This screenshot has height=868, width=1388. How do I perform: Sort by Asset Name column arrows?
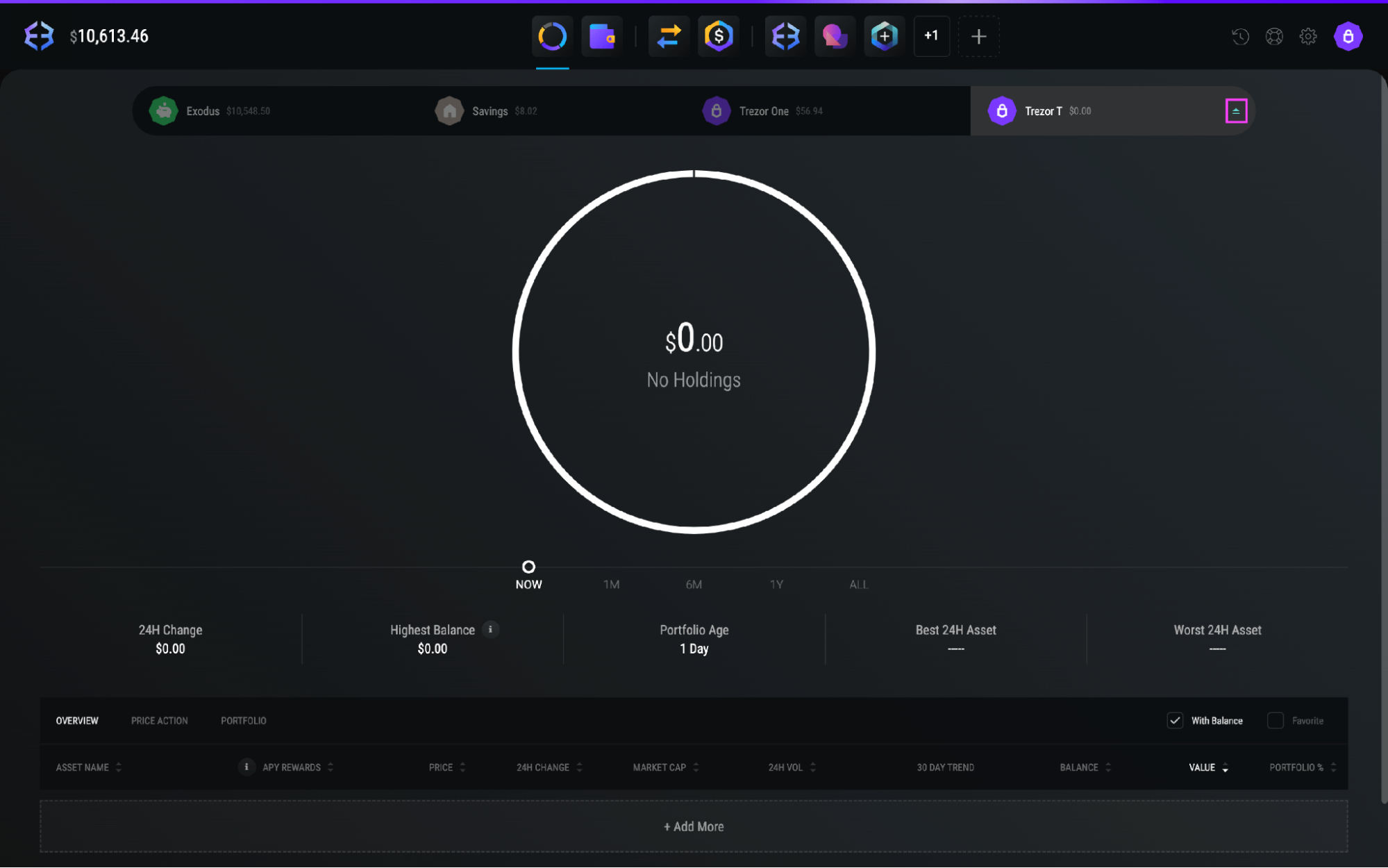point(119,767)
